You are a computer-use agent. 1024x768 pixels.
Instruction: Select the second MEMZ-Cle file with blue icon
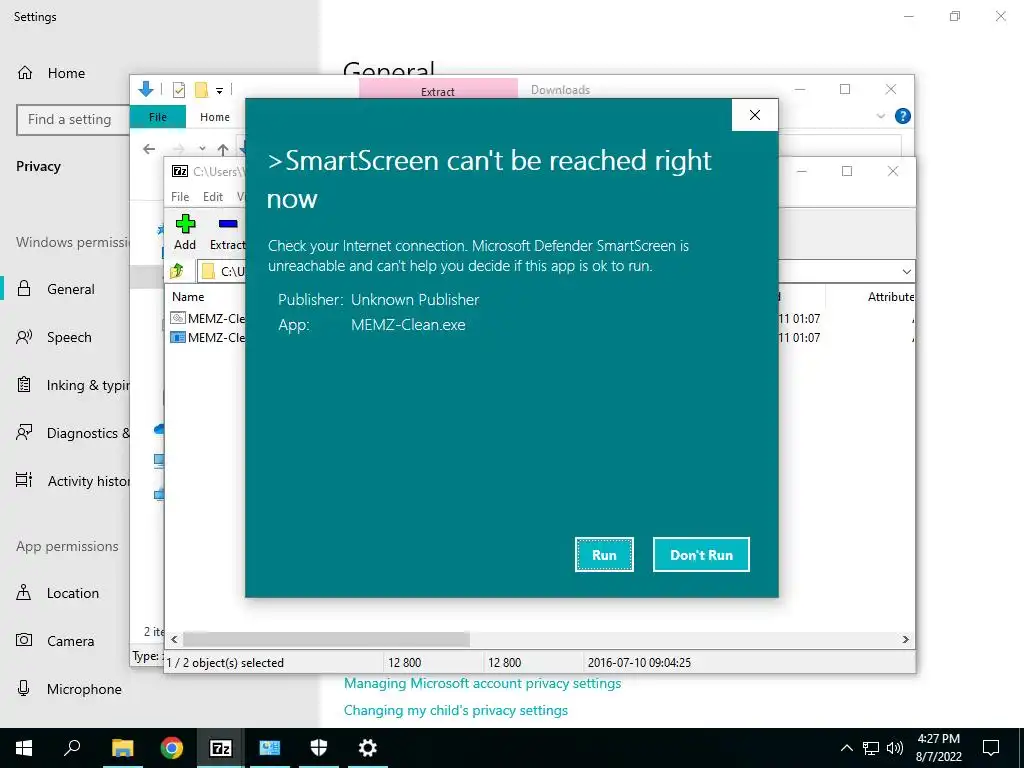208,338
